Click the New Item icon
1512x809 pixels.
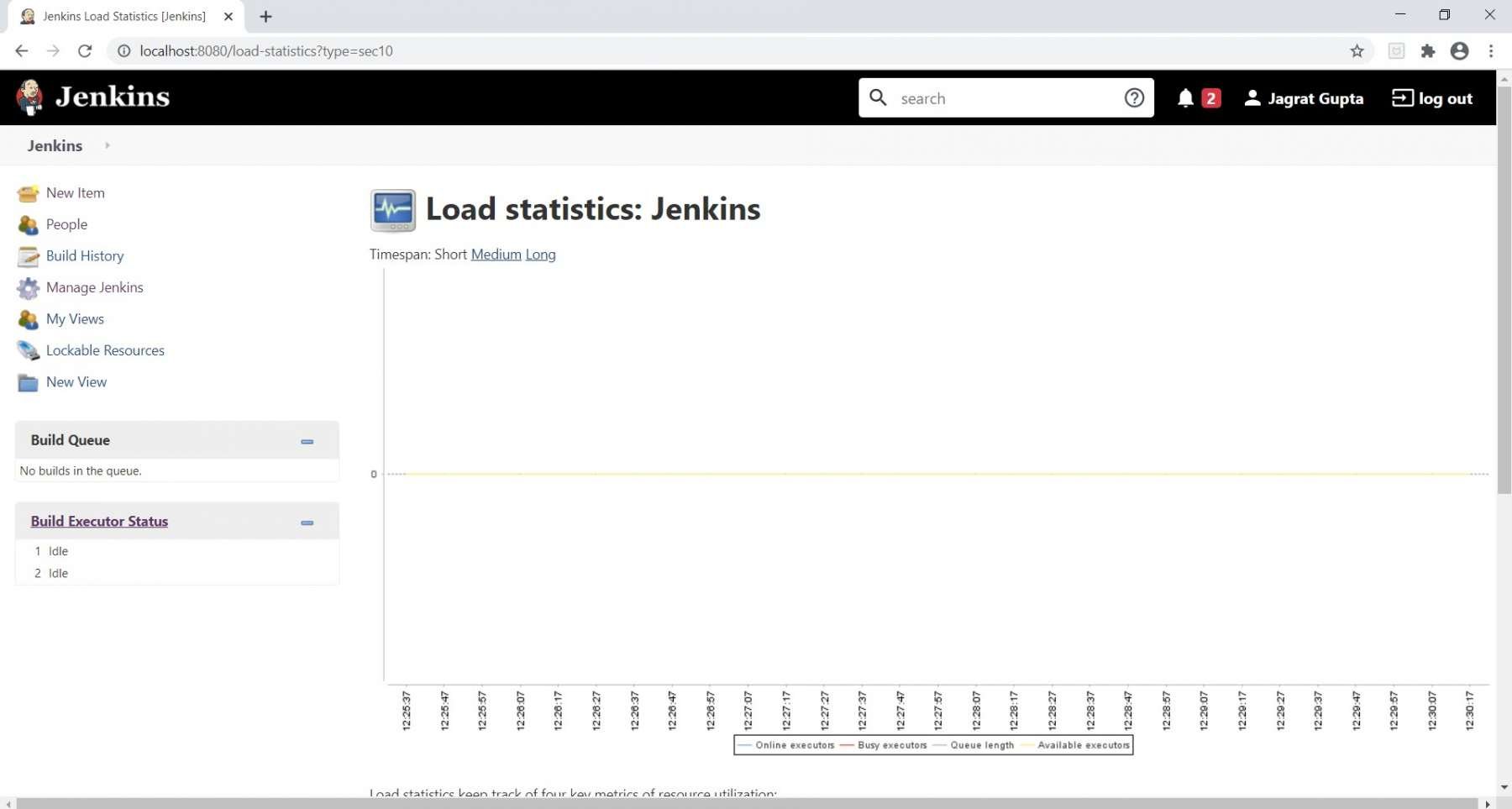point(28,193)
